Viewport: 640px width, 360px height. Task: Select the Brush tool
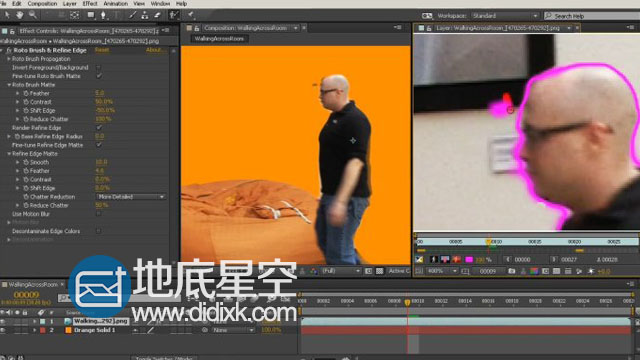[x=132, y=16]
